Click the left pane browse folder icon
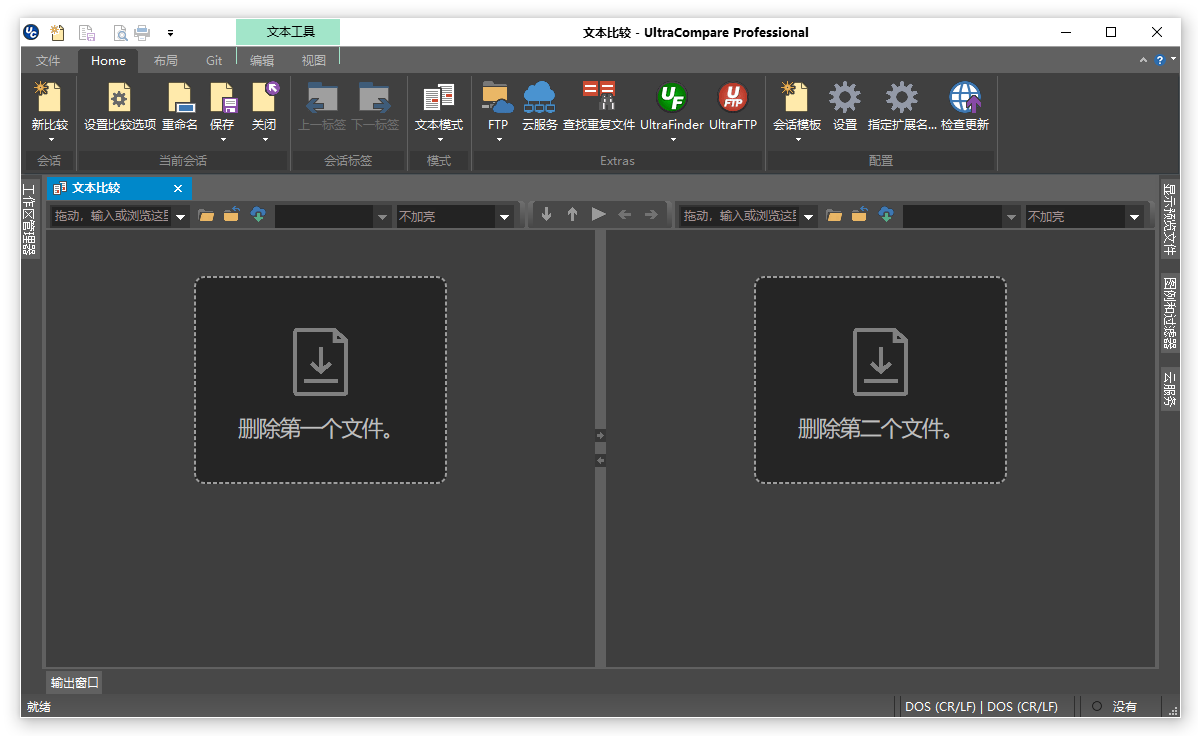 pyautogui.click(x=206, y=216)
